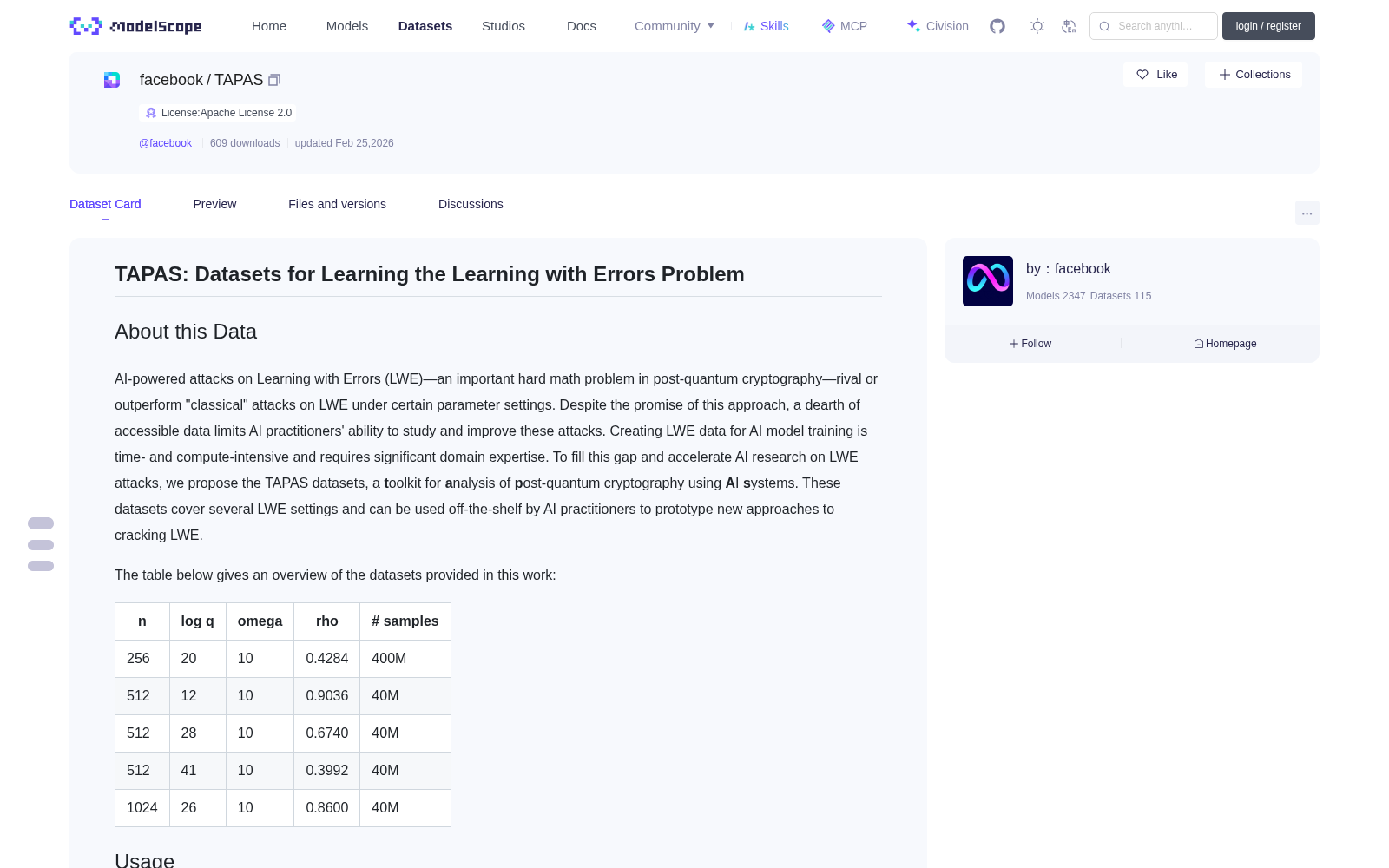Click the floating outline widget on left

point(41,544)
